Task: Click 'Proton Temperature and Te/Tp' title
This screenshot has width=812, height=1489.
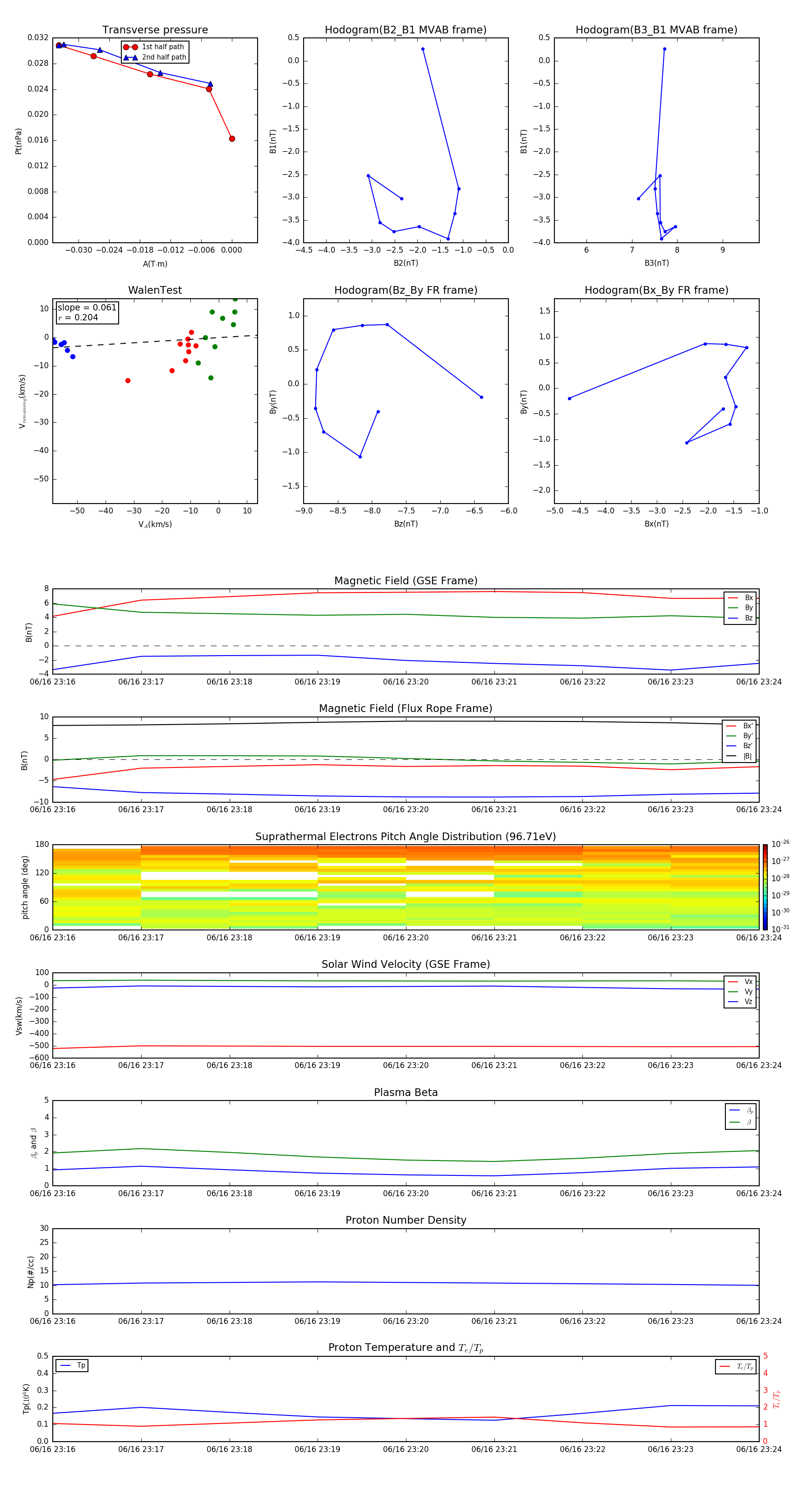Action: (406, 1348)
